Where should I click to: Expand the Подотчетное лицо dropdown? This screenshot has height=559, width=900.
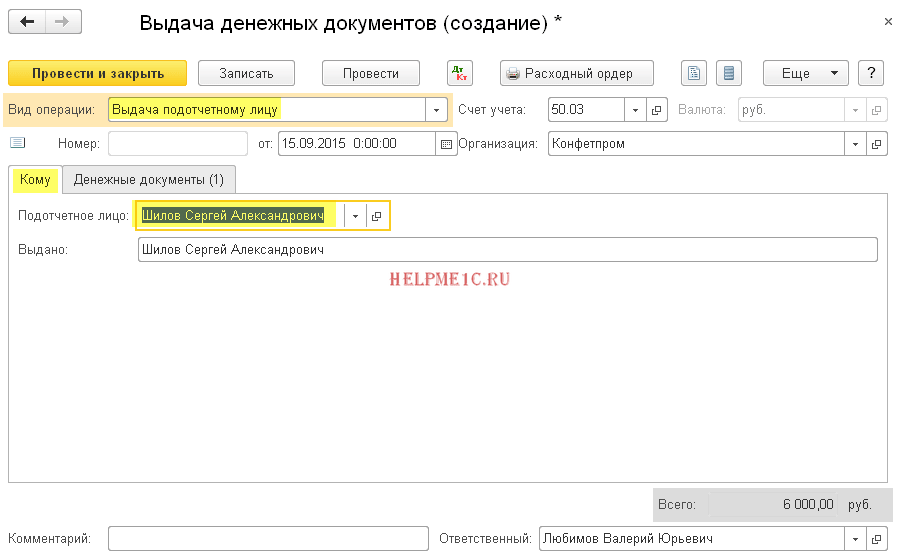[355, 216]
